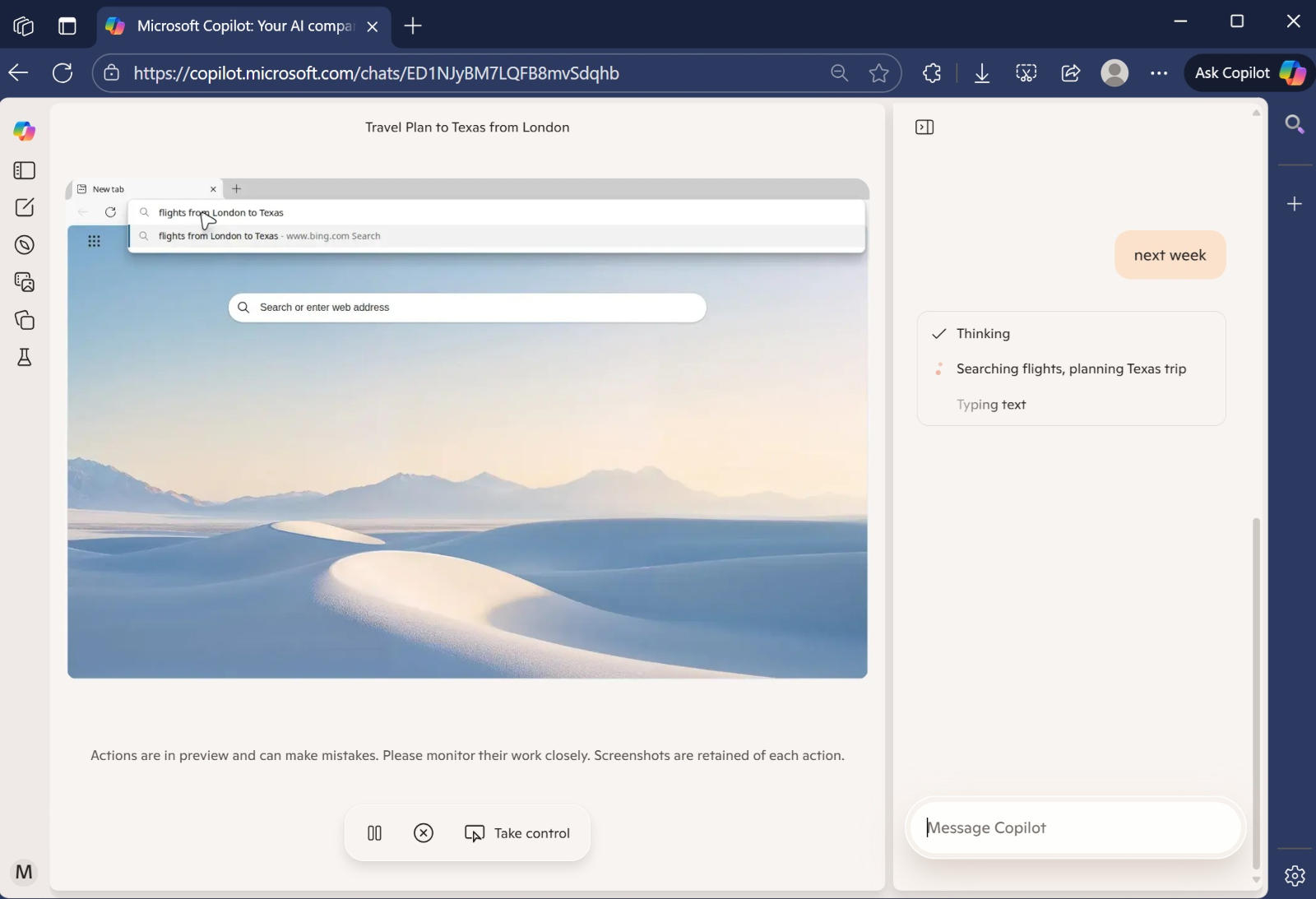Open browser Extensions menu
Viewport: 1316px width, 899px height.
tap(932, 73)
